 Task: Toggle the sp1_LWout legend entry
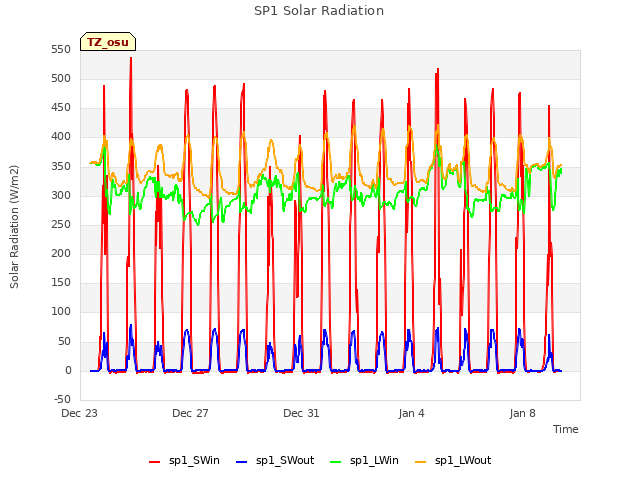(x=453, y=461)
